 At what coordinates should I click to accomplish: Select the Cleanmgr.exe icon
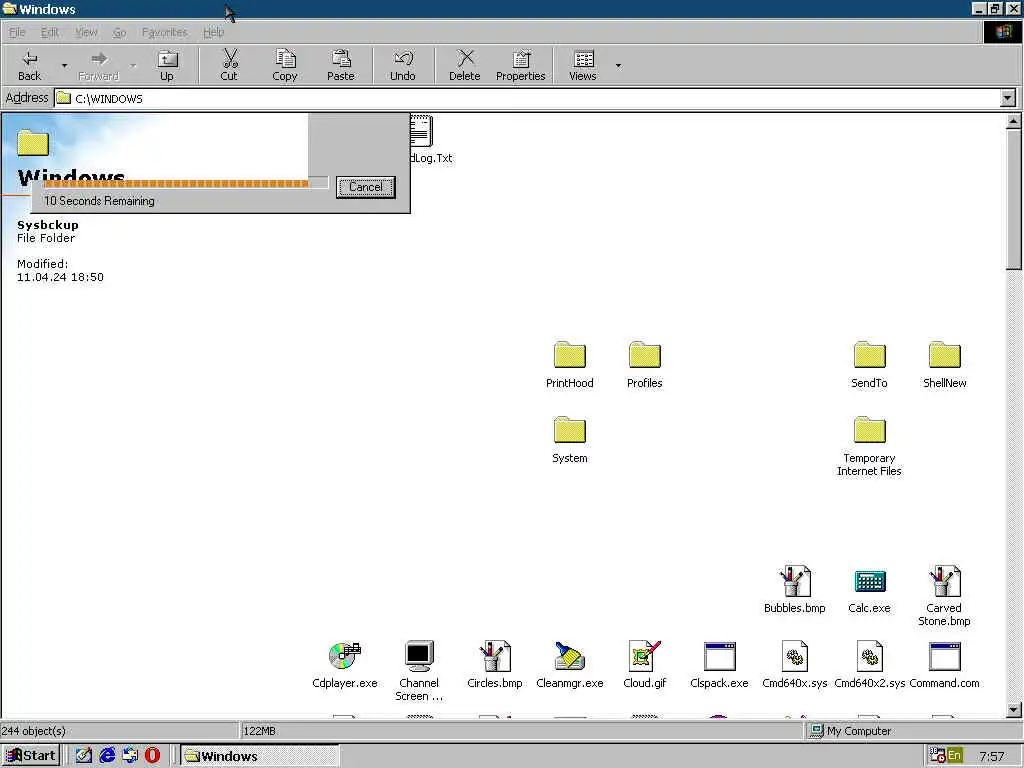click(x=569, y=665)
